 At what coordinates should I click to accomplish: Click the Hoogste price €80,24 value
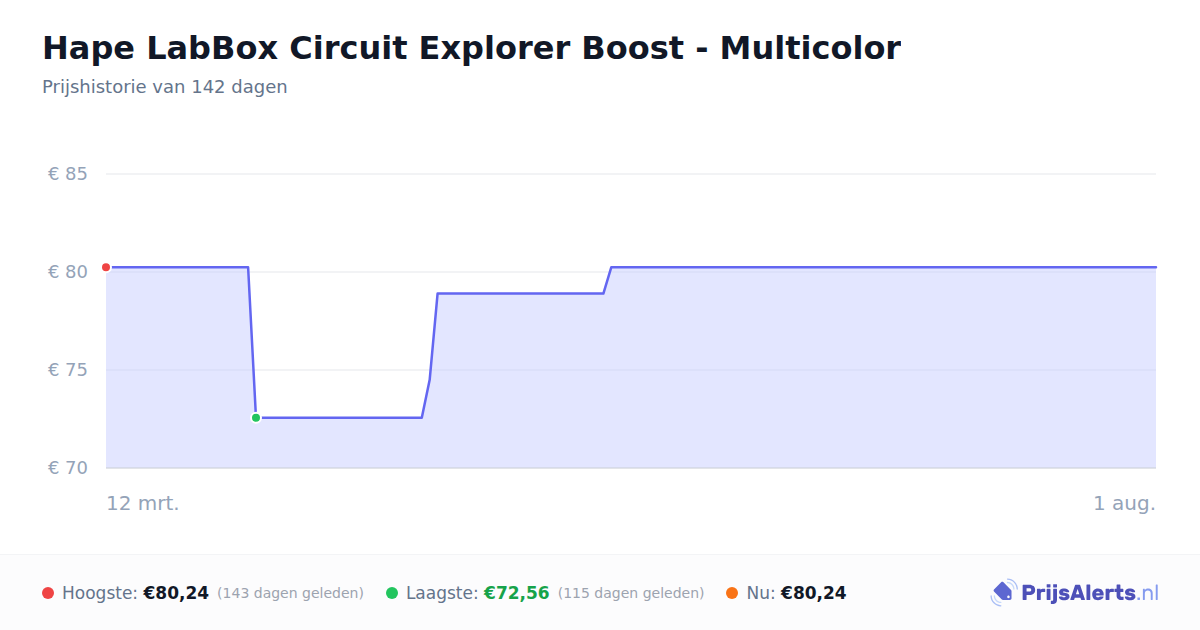176,593
